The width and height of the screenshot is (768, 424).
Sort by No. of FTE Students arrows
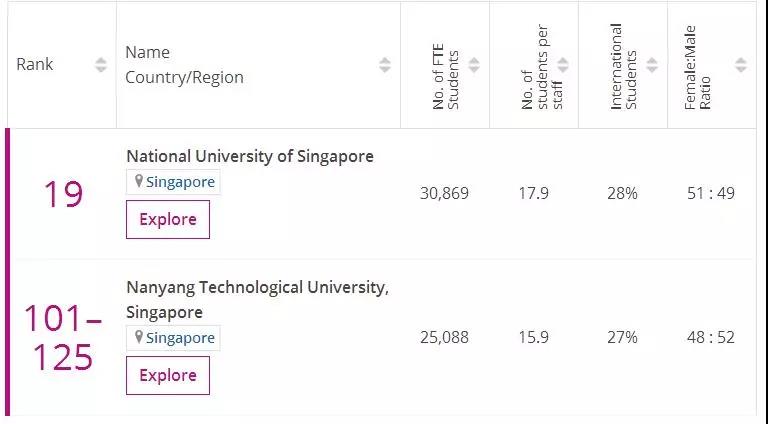[474, 65]
